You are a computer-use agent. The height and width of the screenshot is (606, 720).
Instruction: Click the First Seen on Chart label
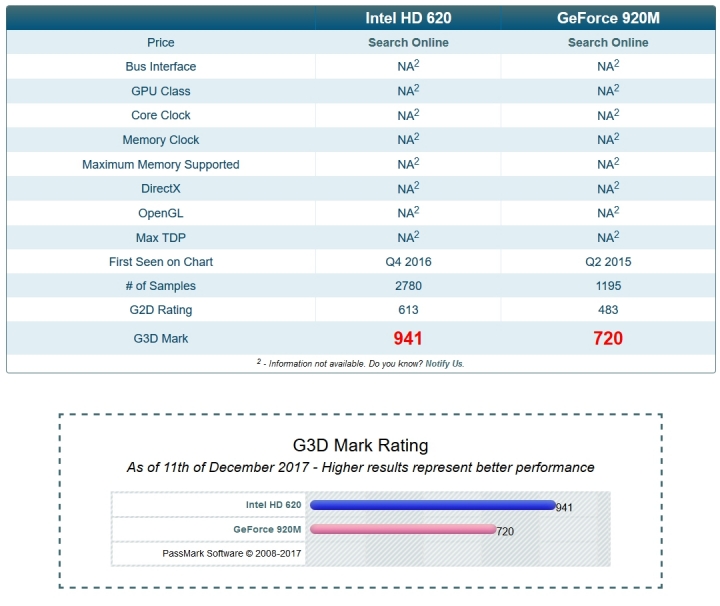(161, 262)
